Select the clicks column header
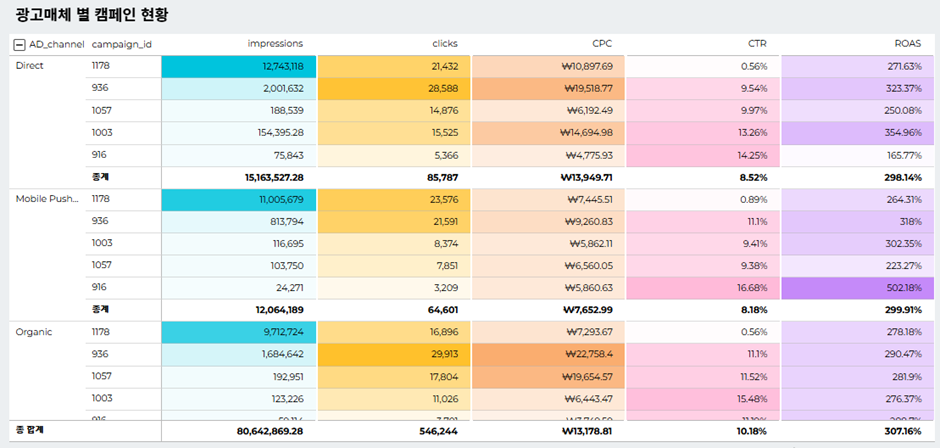Viewport: 940px width, 448px height. coord(444,44)
